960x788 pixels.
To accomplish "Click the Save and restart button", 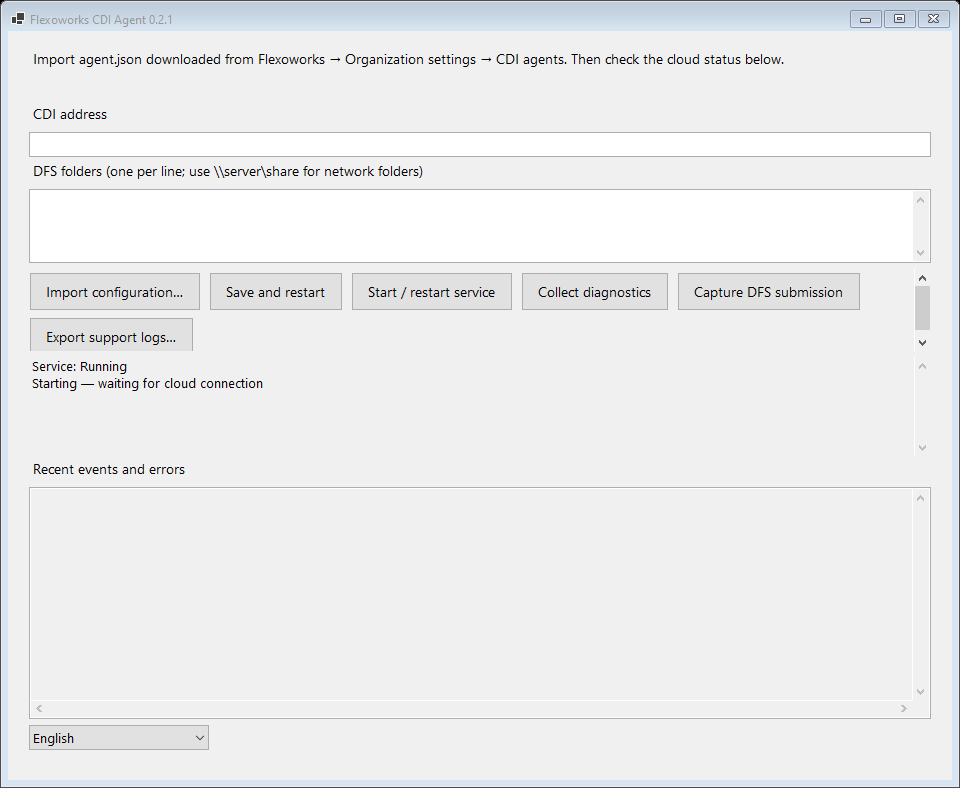I will [276, 292].
